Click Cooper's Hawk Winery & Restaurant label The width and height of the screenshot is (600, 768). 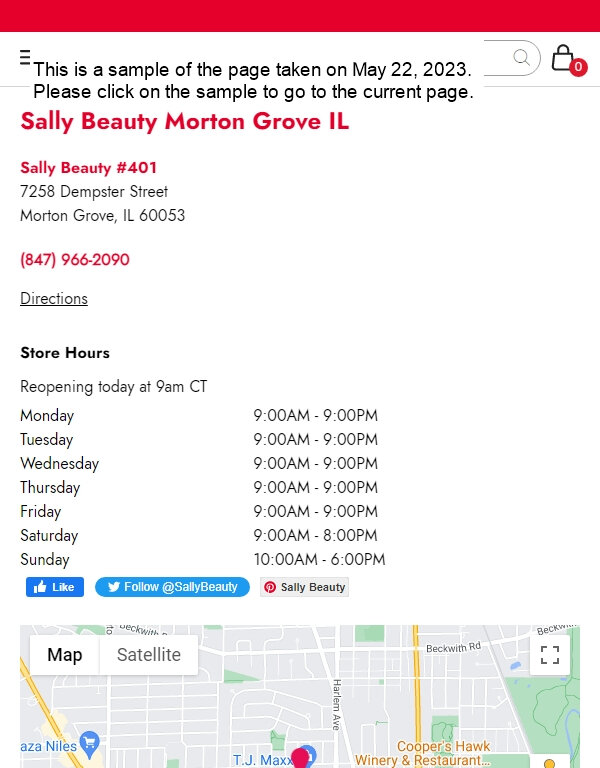[422, 753]
